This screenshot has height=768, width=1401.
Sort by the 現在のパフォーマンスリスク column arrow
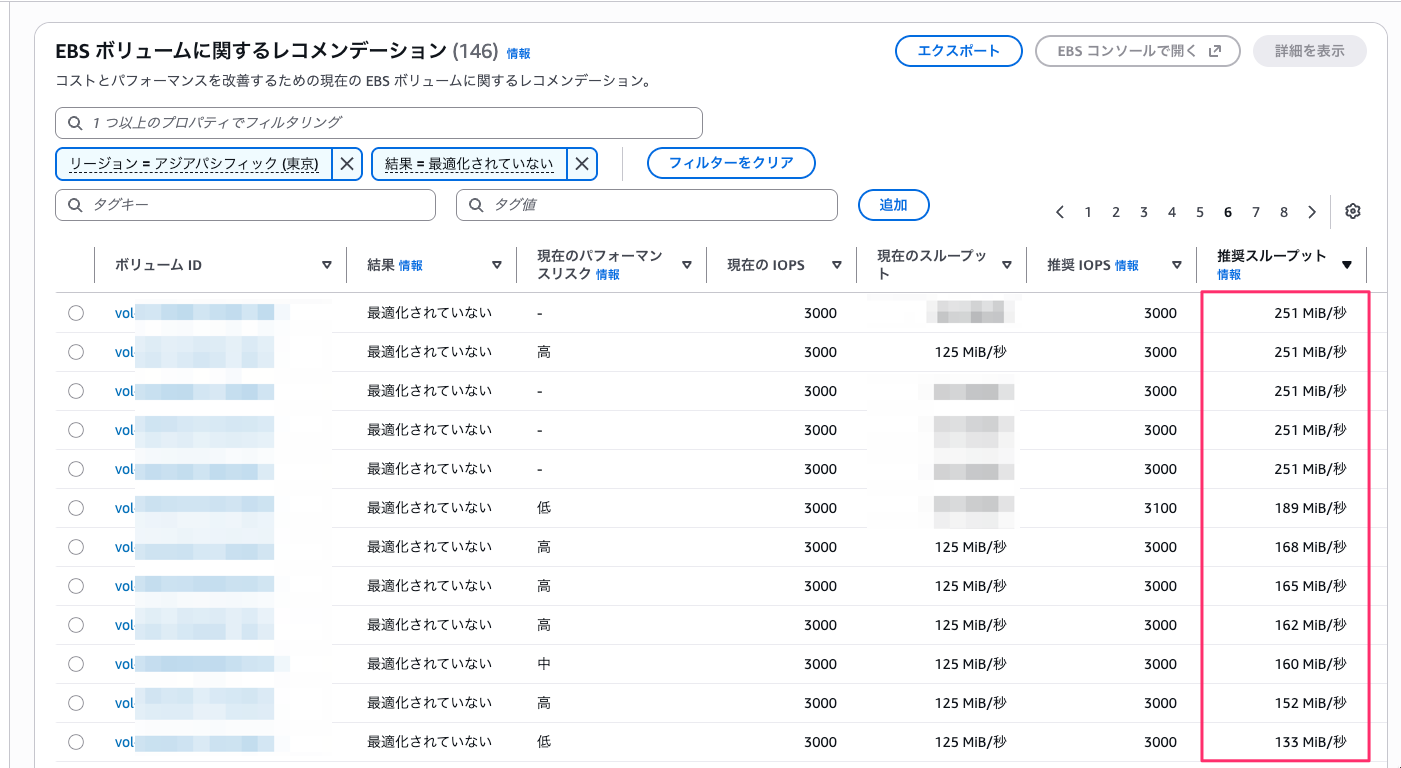tap(687, 265)
